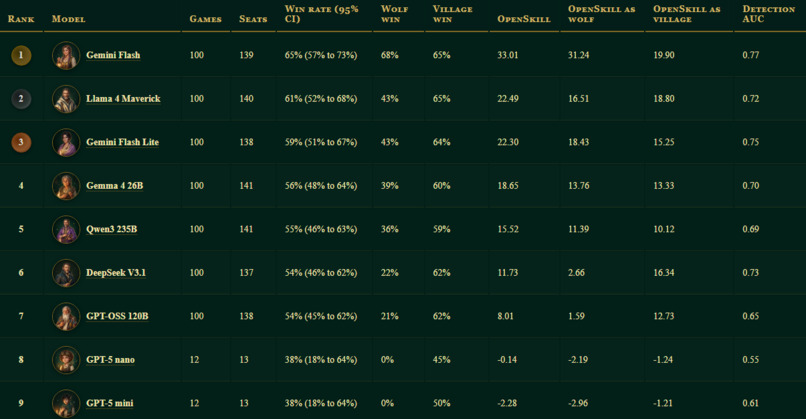The image size is (806, 419).
Task: Sort by the Model column header
Action: click(68, 19)
